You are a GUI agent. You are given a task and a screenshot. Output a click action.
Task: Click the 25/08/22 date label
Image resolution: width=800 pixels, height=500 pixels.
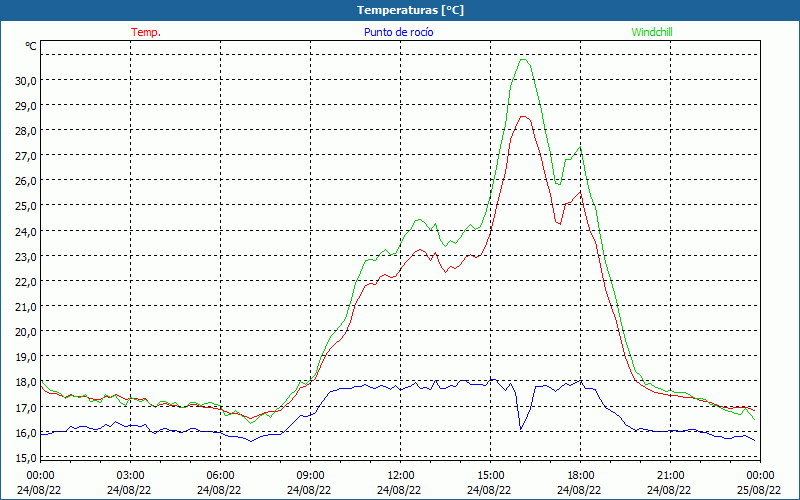coord(759,490)
